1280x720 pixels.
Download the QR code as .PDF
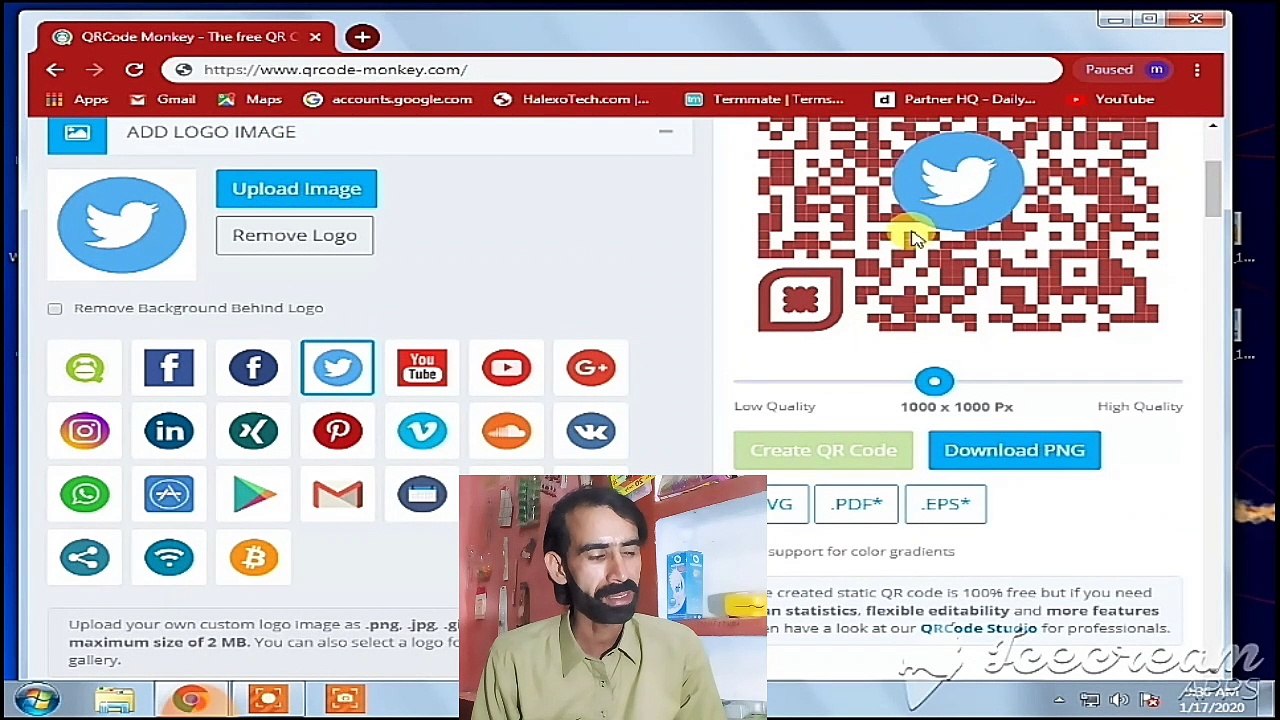[x=856, y=504]
